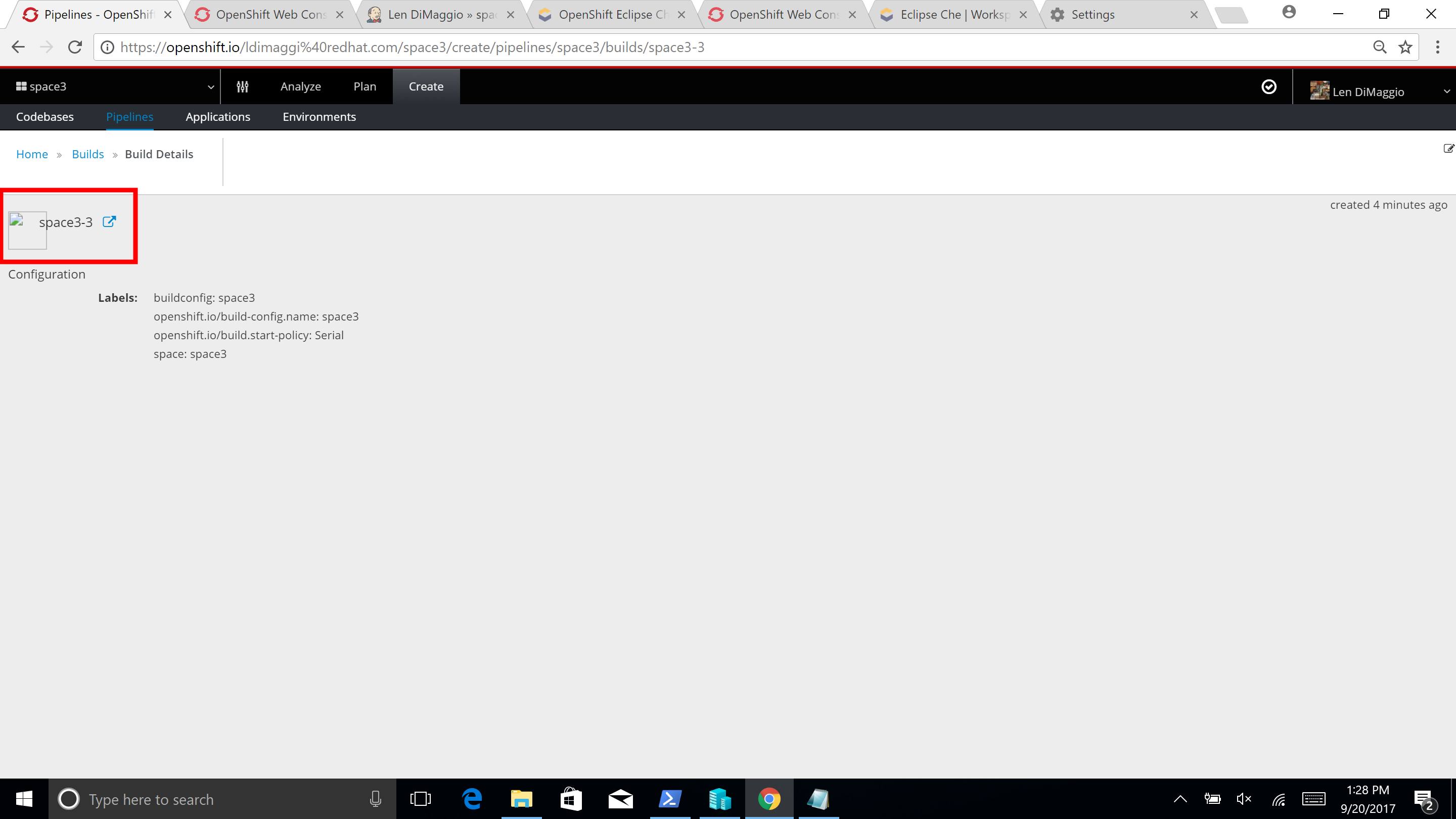Open the Len DiMaggio account dropdown chevron

(1446, 91)
